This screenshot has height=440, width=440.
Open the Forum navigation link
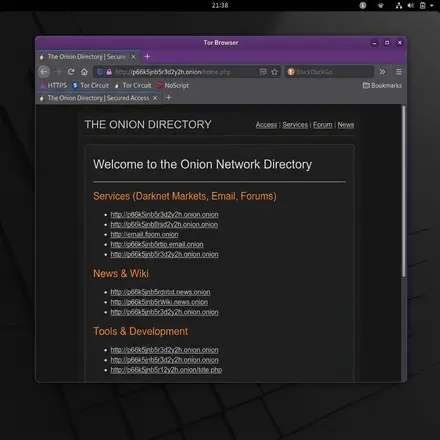point(323,125)
